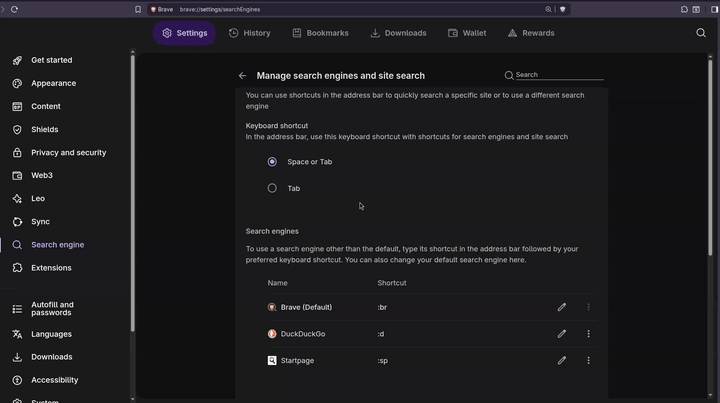Switch to the History tab
The width and height of the screenshot is (720, 403).
coord(250,33)
